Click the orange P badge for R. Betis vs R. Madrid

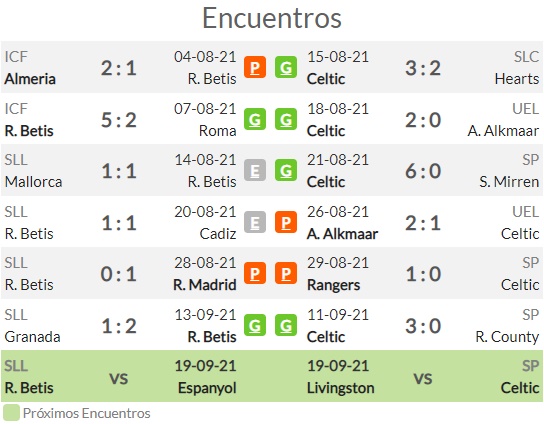[255, 273]
